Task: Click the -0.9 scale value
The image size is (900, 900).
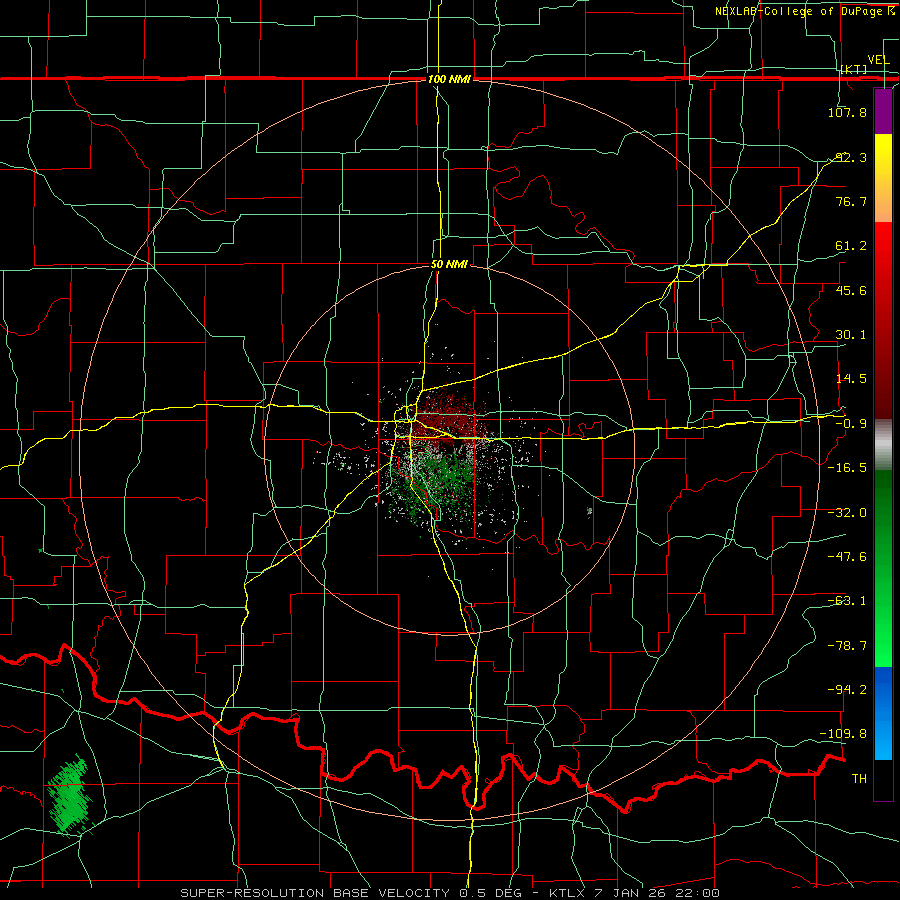Action: [x=851, y=424]
